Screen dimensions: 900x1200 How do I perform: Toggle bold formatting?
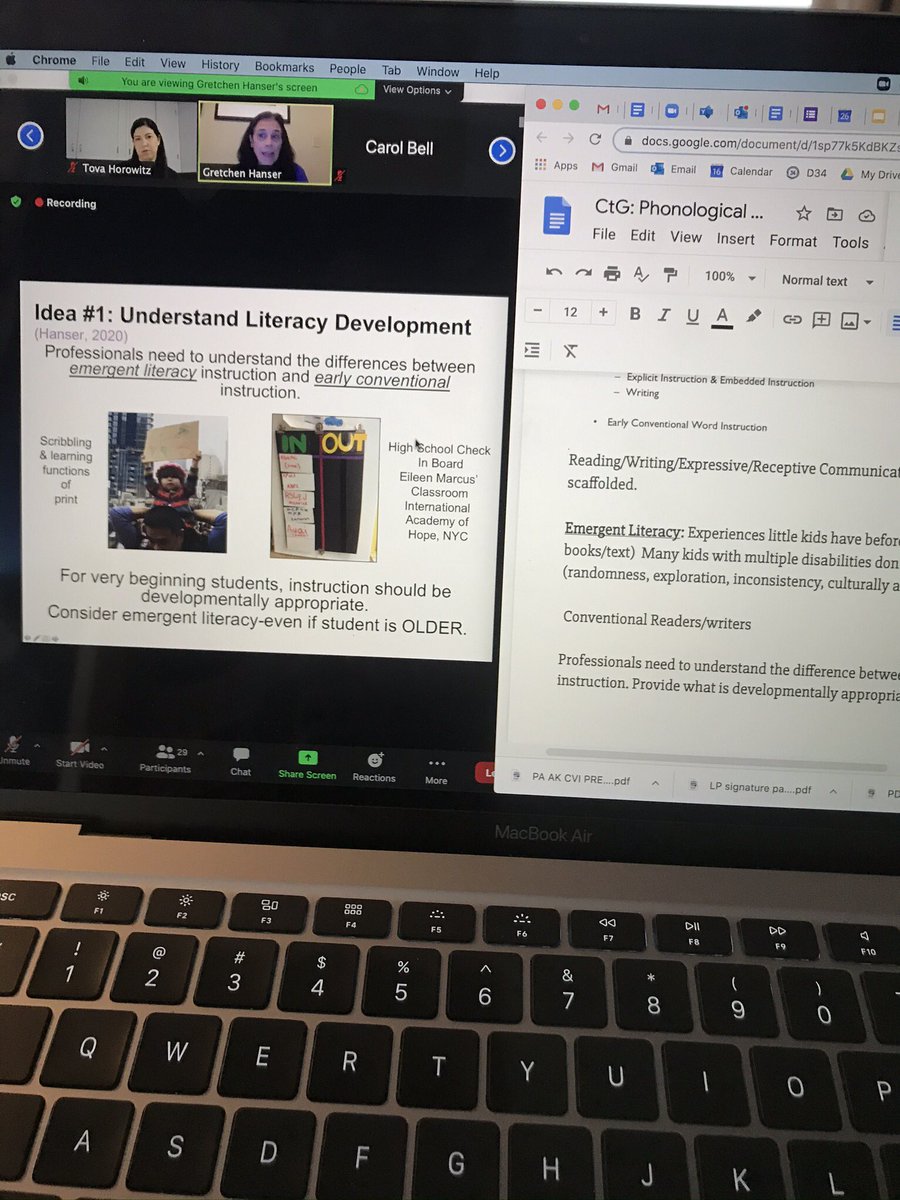click(x=635, y=313)
